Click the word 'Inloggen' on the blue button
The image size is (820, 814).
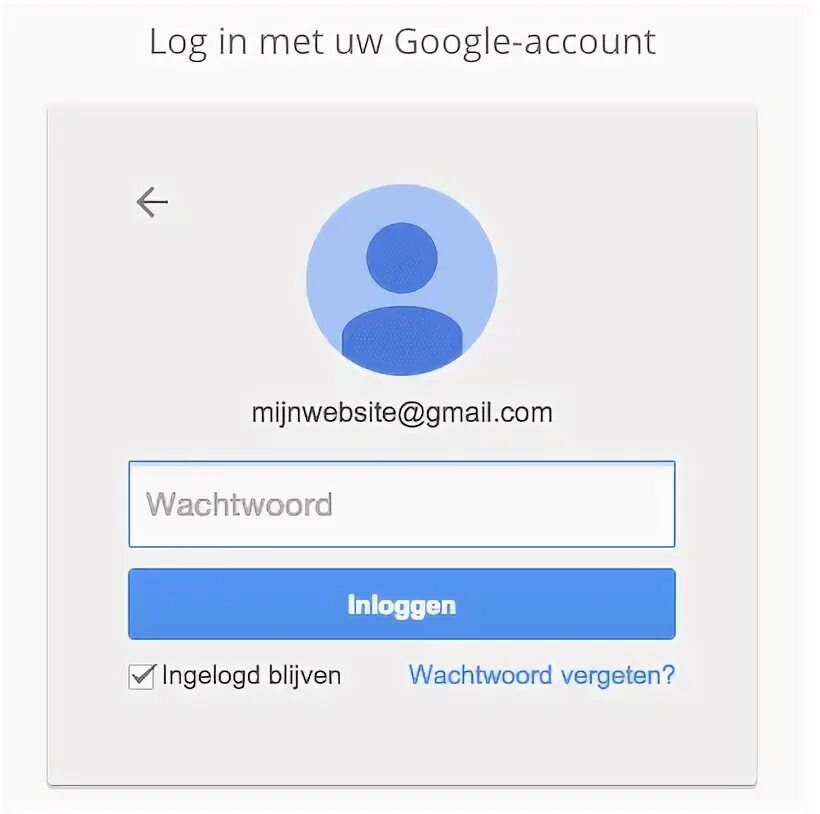pyautogui.click(x=402, y=605)
